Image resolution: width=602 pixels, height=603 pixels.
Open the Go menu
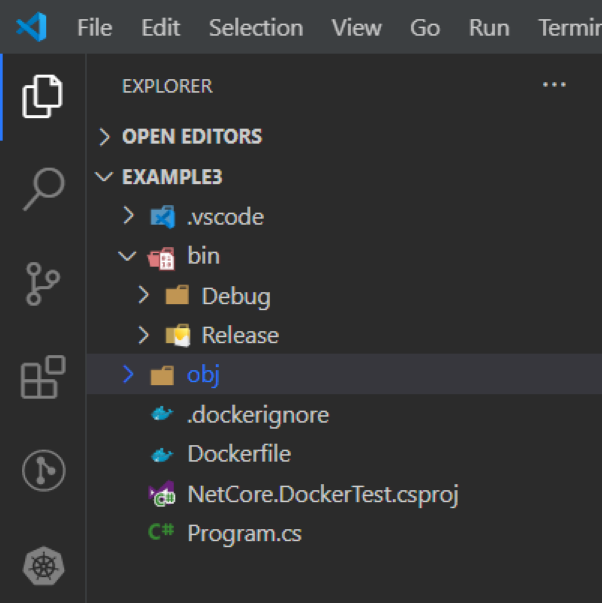[425, 28]
